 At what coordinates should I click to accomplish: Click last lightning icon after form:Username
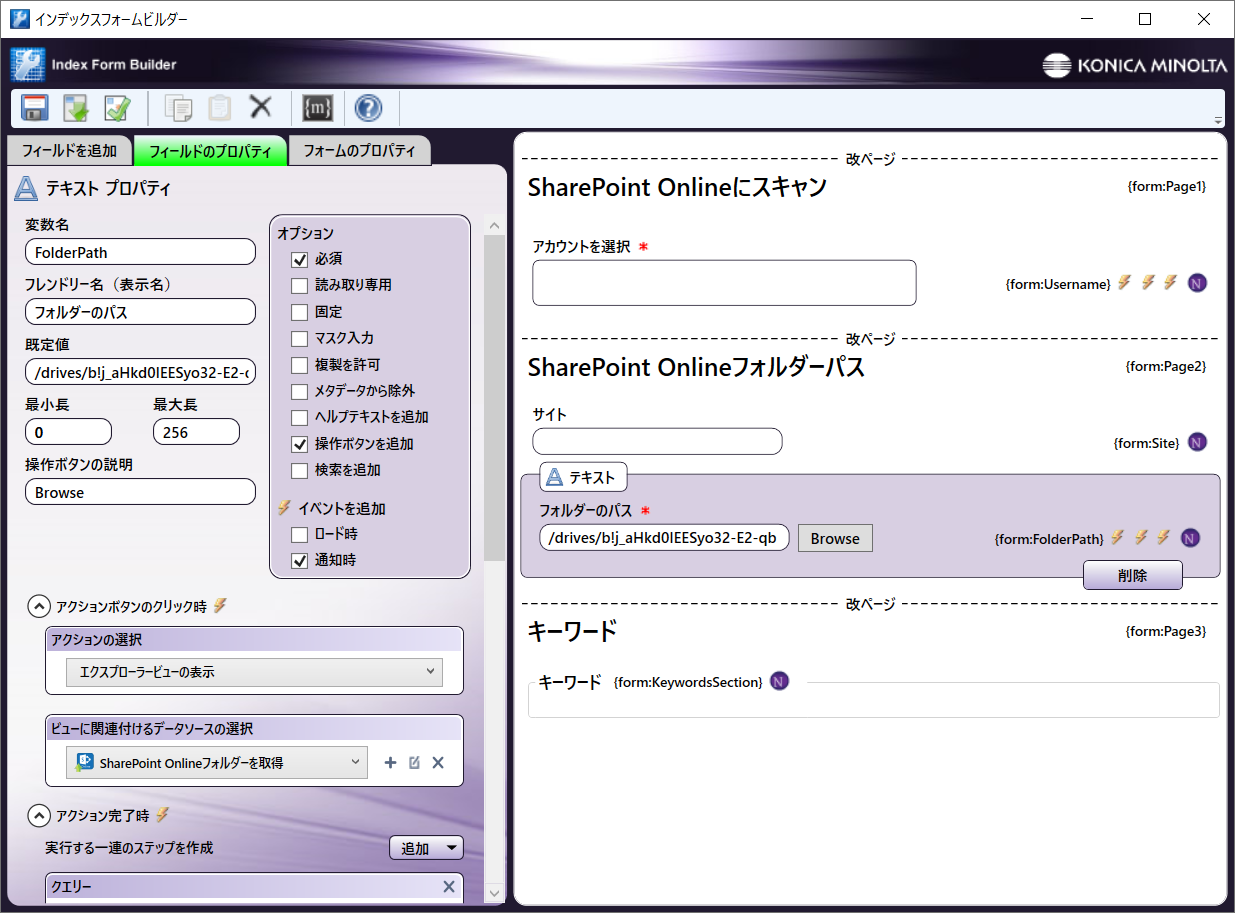point(1170,283)
